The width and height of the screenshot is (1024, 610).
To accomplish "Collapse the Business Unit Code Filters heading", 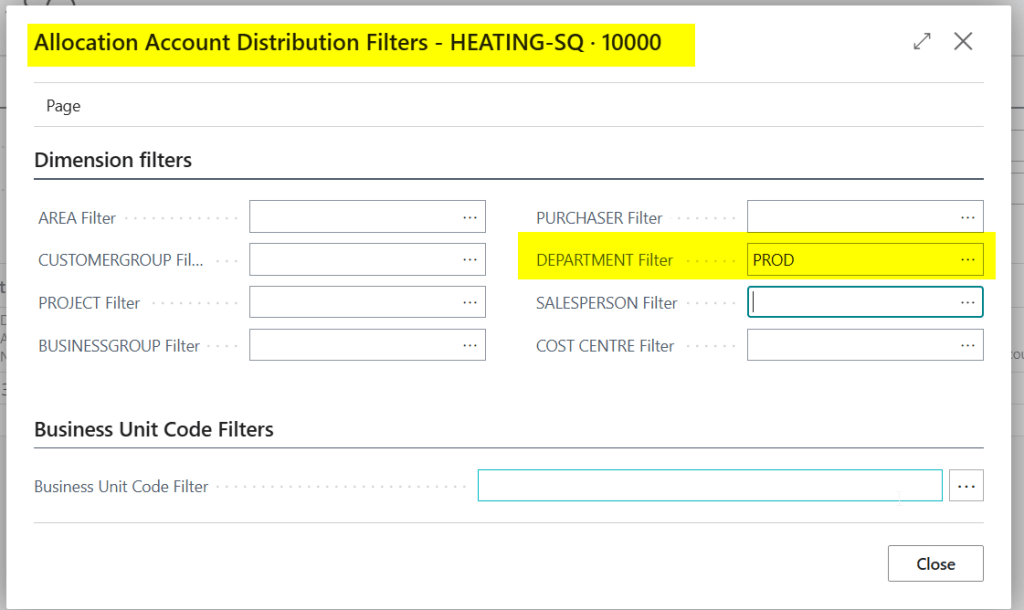I will [x=154, y=429].
